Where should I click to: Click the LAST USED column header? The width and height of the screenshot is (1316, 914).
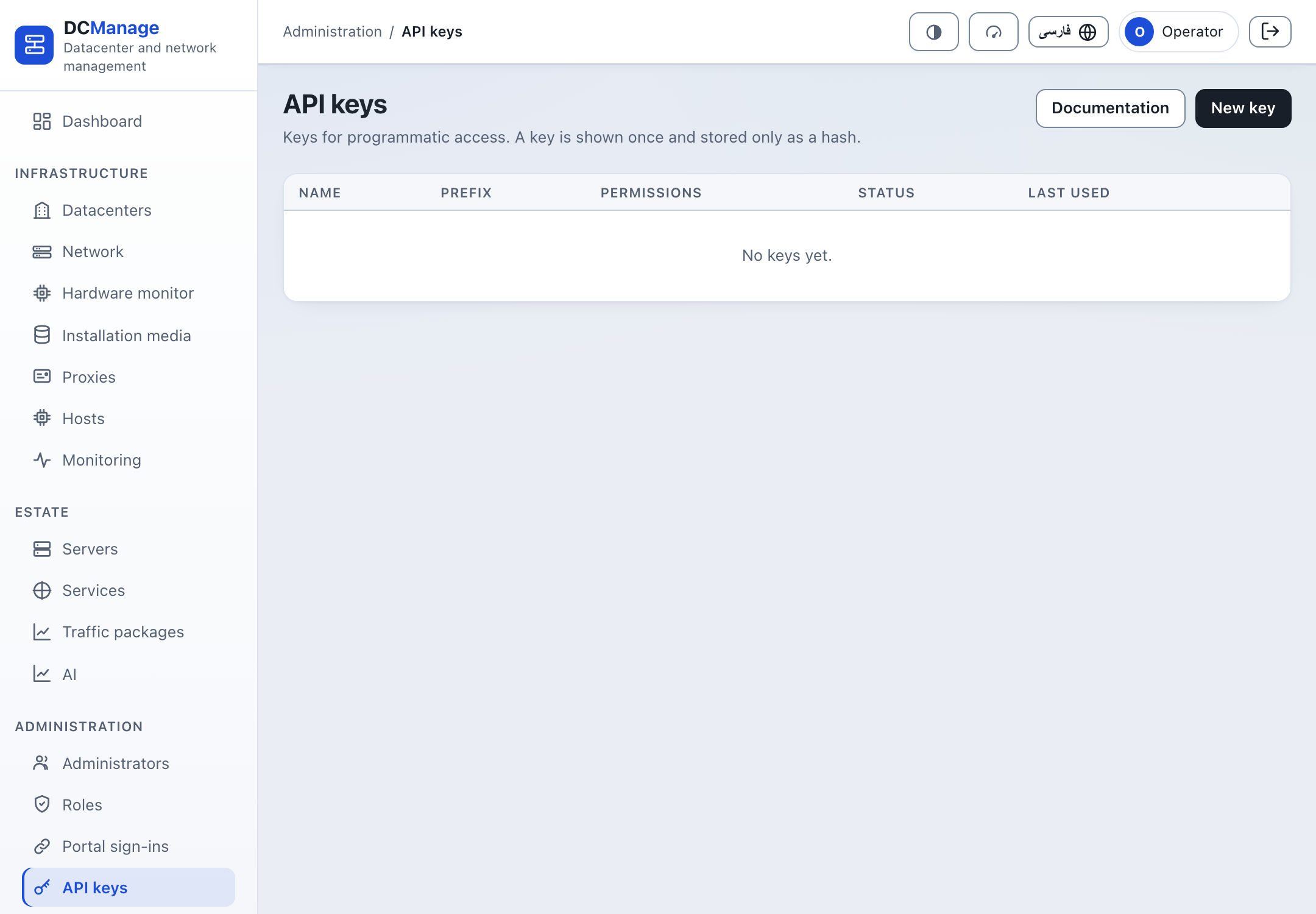[x=1069, y=193]
